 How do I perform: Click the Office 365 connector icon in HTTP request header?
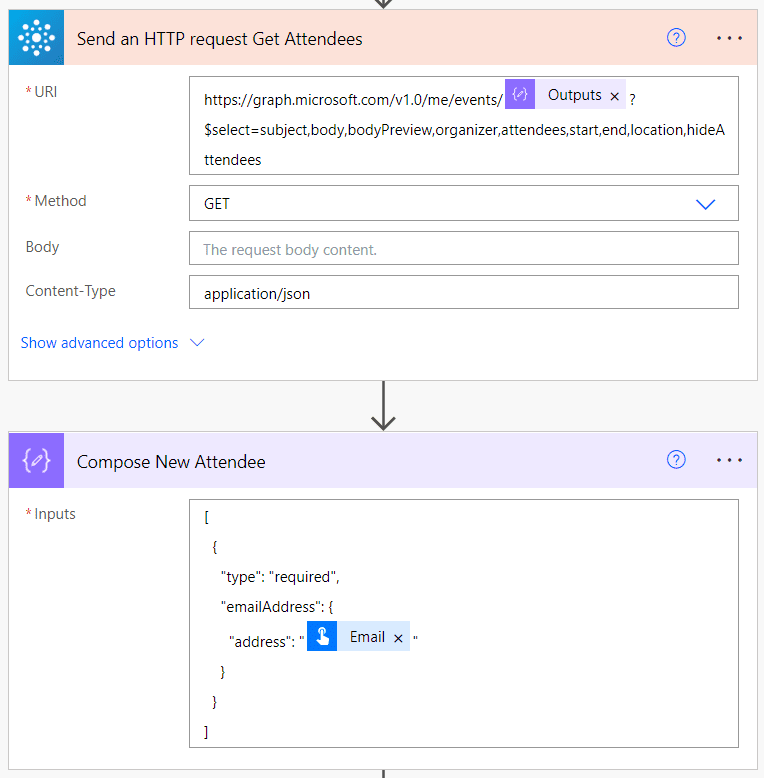click(36, 39)
